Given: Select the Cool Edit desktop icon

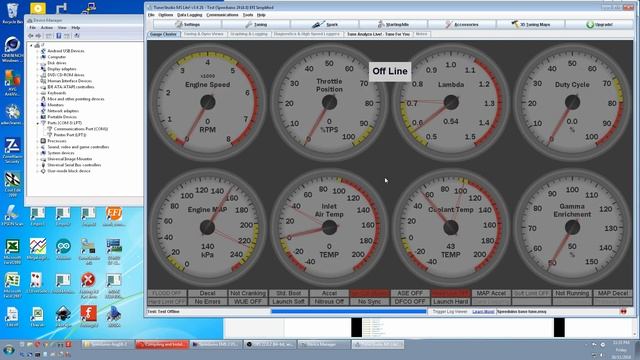Looking at the screenshot, I should click(x=12, y=184).
